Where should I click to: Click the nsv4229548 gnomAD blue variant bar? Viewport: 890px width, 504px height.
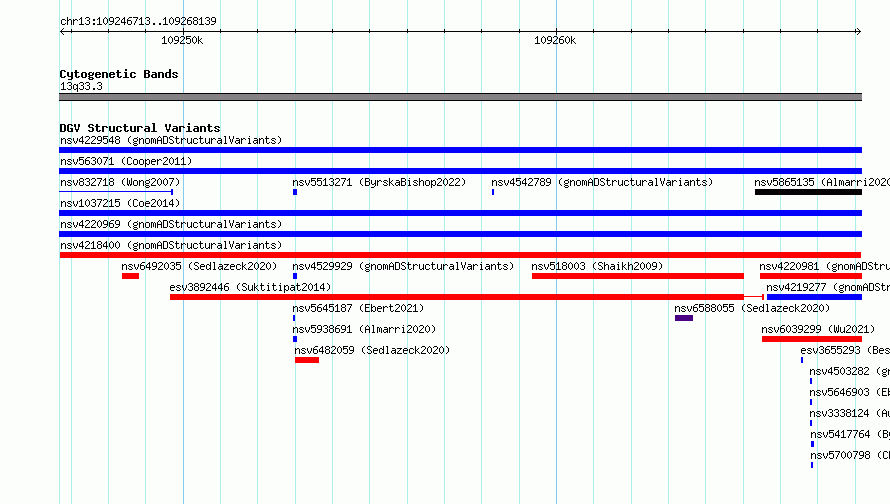[460, 150]
